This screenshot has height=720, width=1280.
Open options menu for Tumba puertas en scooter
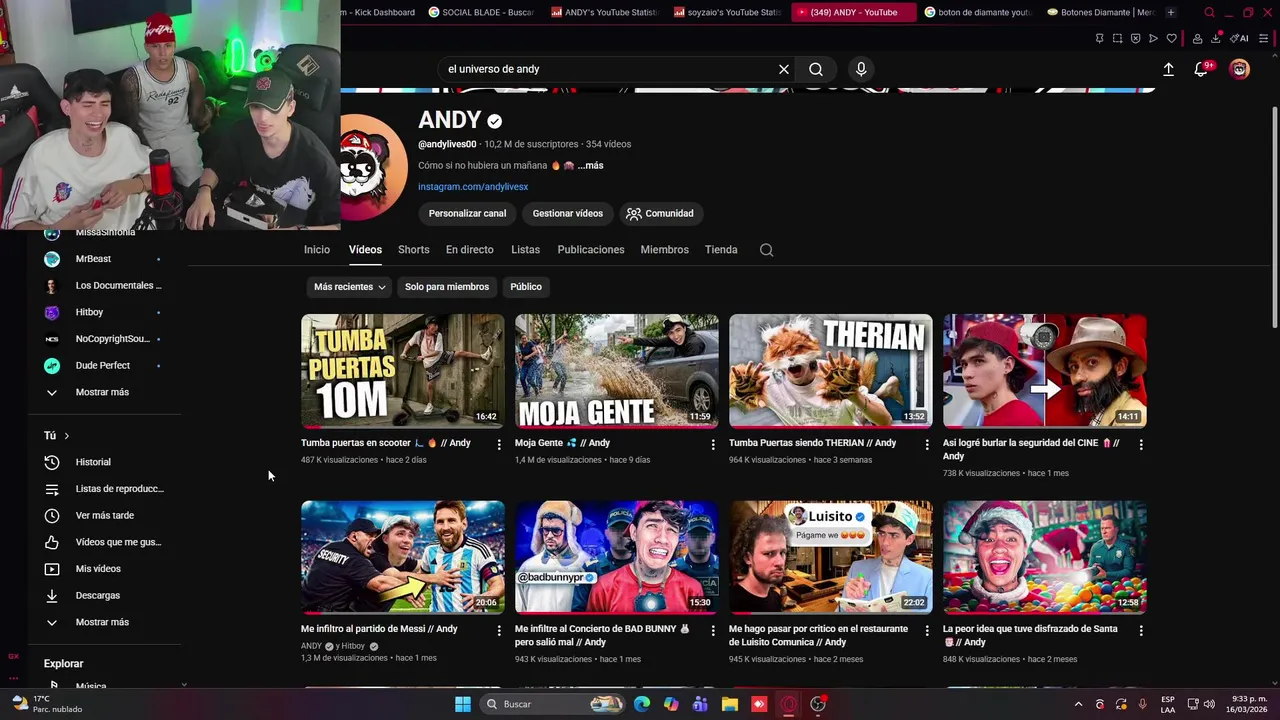pos(499,444)
